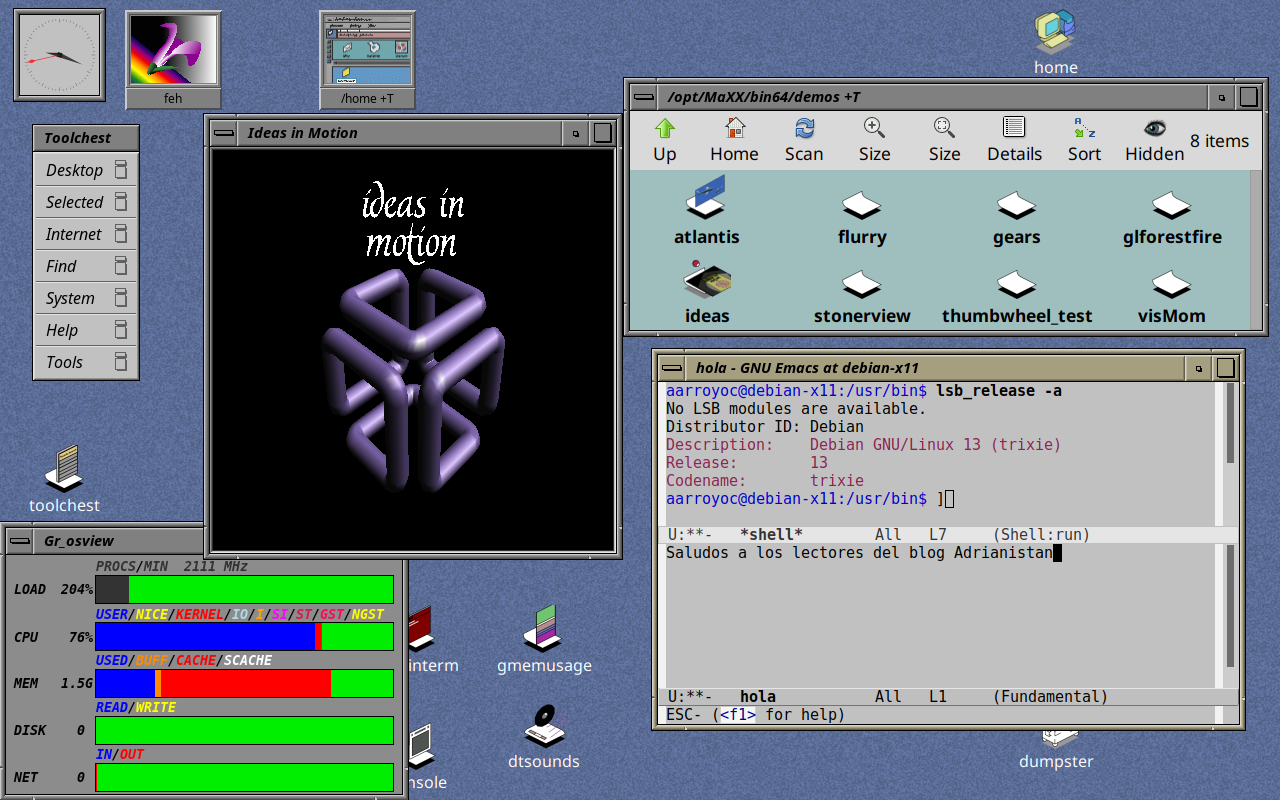Restore the minimized feh window
This screenshot has width=1280, height=800.
tap(173, 58)
